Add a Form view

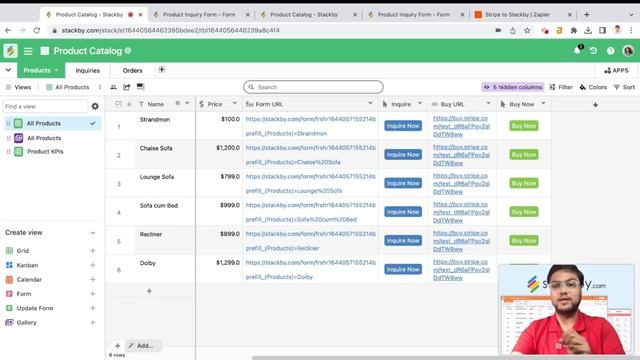coord(93,294)
